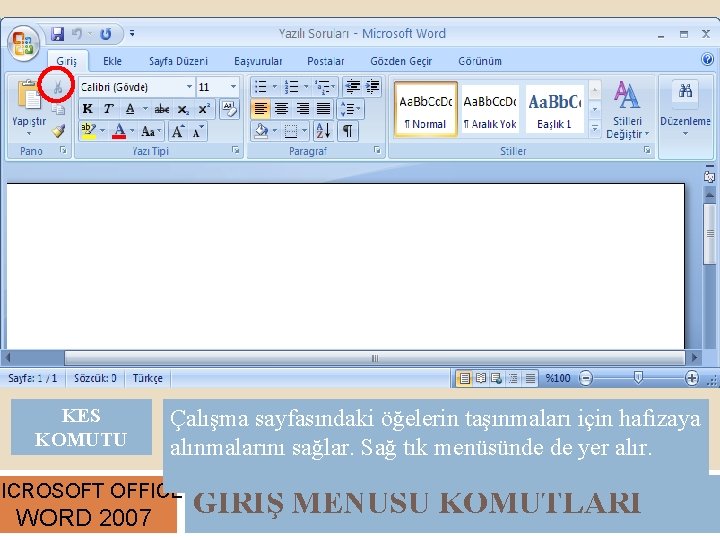Viewport: 720px width, 540px height.
Task: Open borders style dropdown
Action: 304,131
